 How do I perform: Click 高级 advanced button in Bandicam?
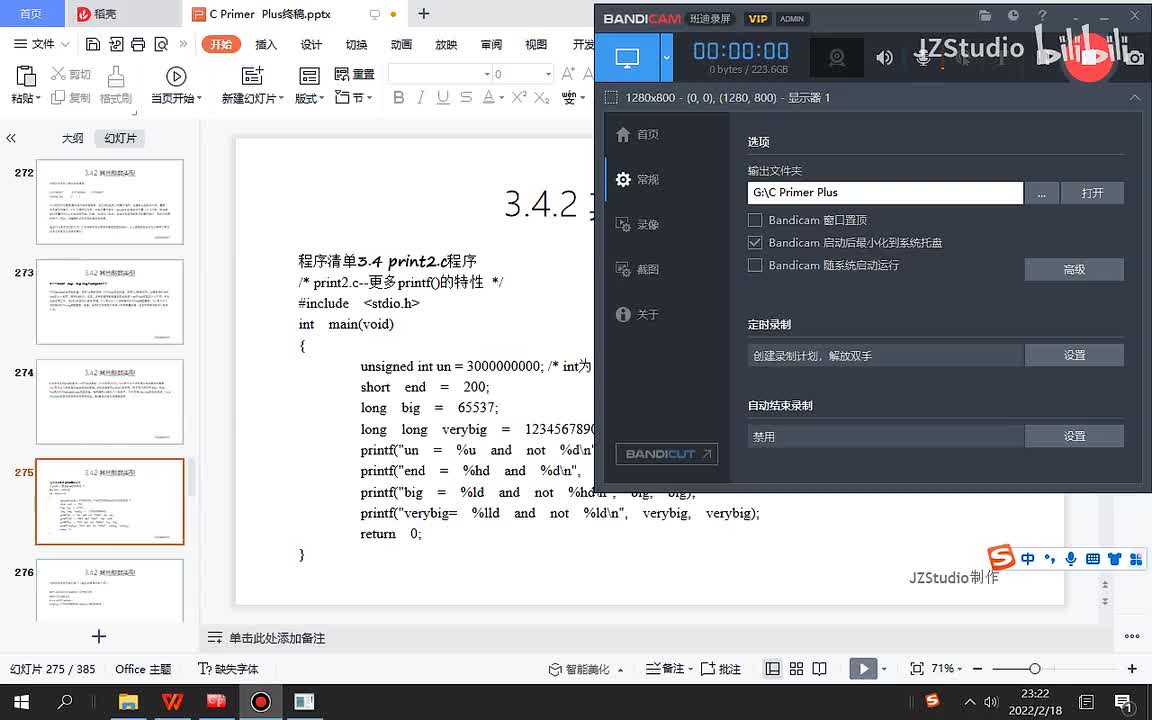[x=1074, y=270]
